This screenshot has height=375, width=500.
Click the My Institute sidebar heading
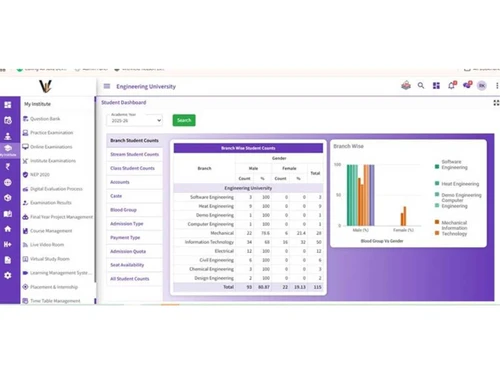coord(37,104)
